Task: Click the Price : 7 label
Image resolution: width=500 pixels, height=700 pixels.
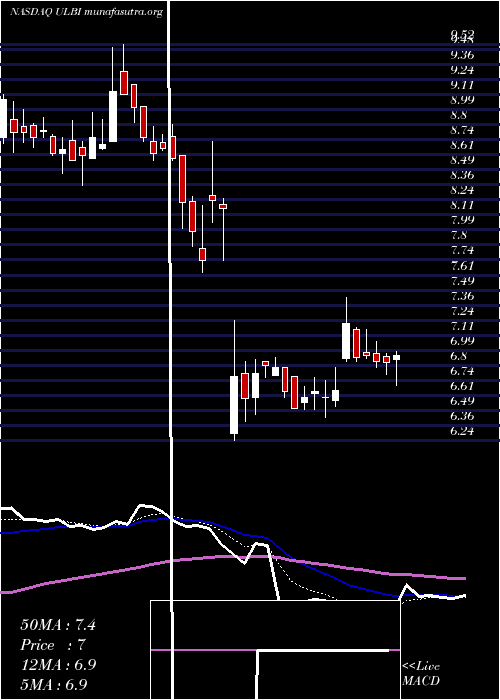Action: 53,645
